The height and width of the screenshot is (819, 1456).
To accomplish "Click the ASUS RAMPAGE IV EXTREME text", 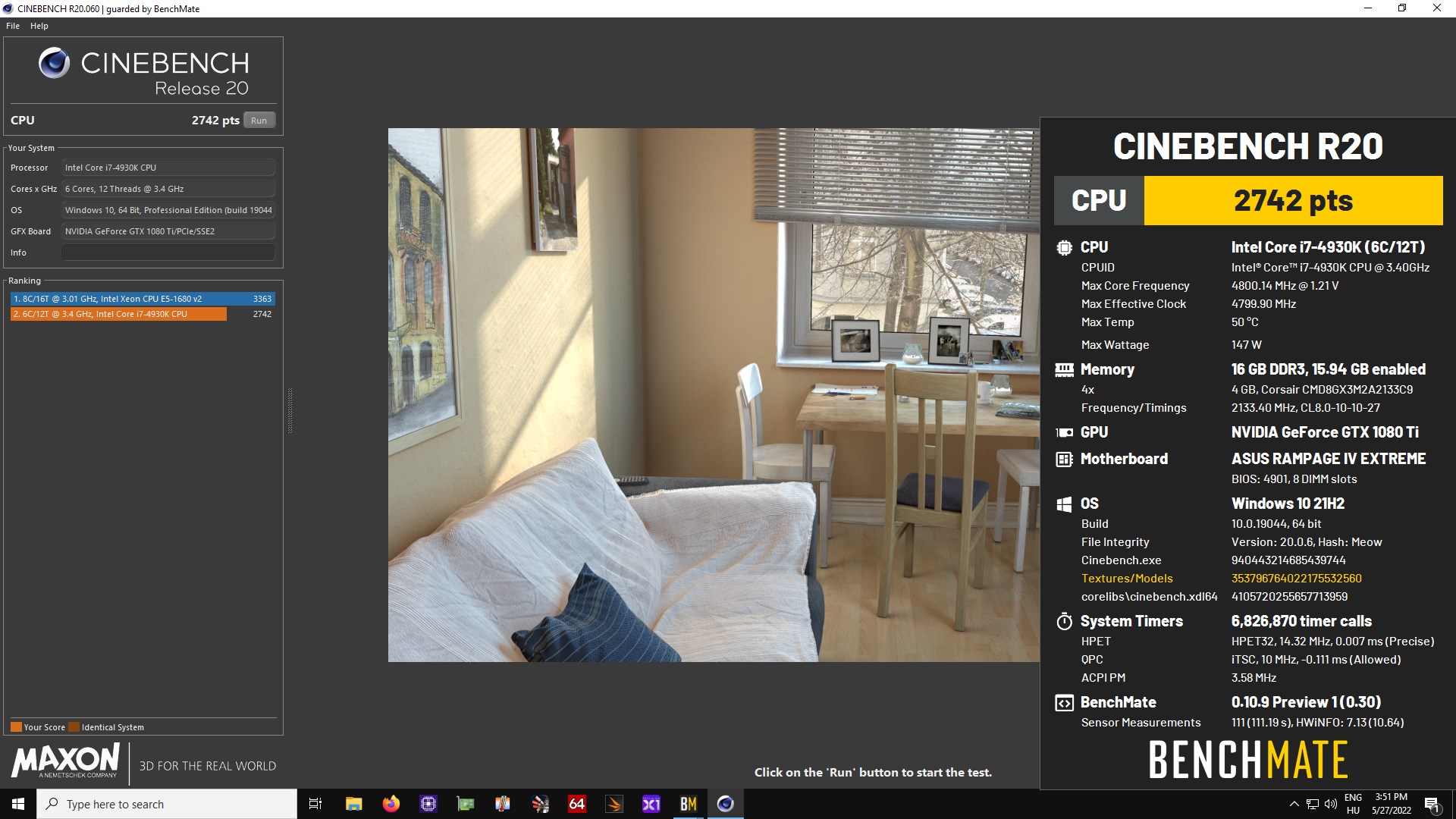I will tap(1329, 459).
